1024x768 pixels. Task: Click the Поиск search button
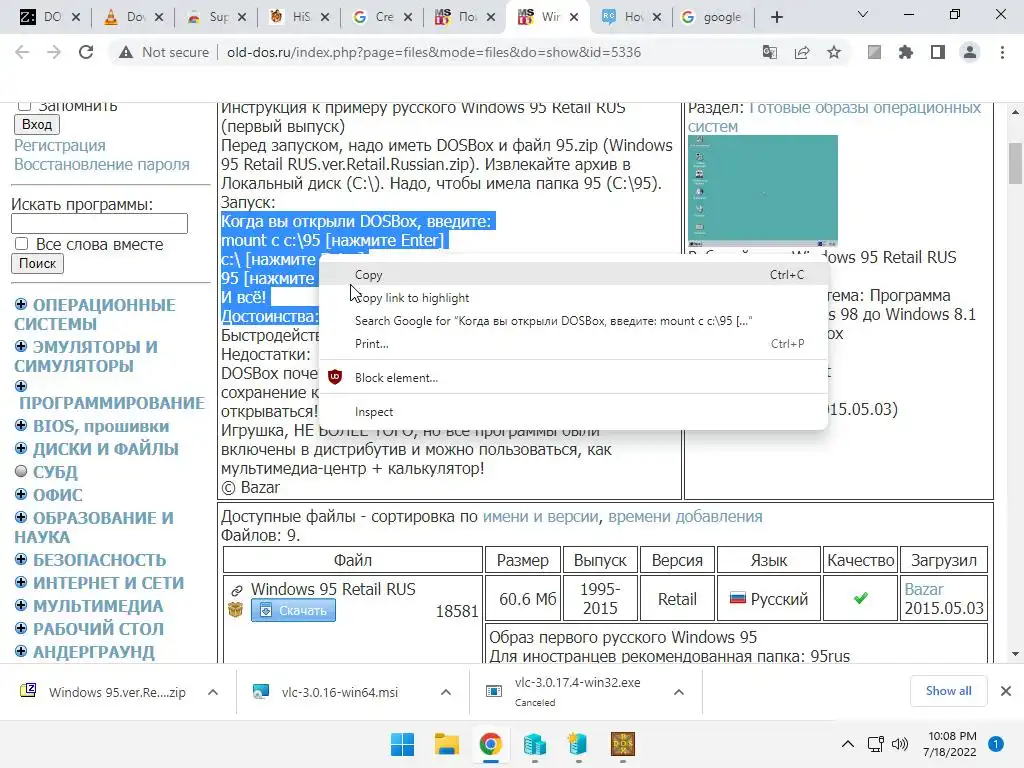(x=37, y=263)
